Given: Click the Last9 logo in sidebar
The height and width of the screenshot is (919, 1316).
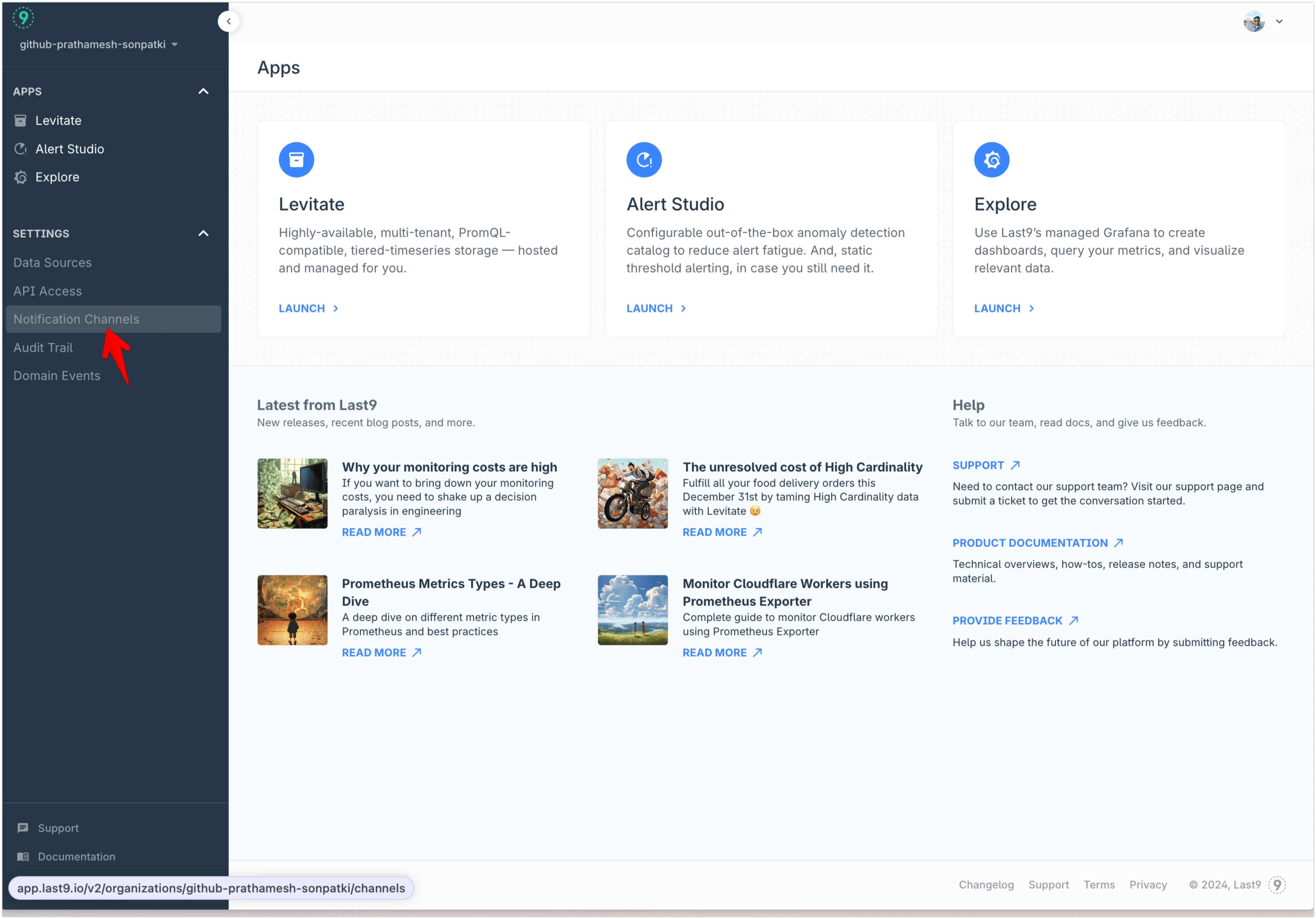Looking at the screenshot, I should pyautogui.click(x=24, y=17).
